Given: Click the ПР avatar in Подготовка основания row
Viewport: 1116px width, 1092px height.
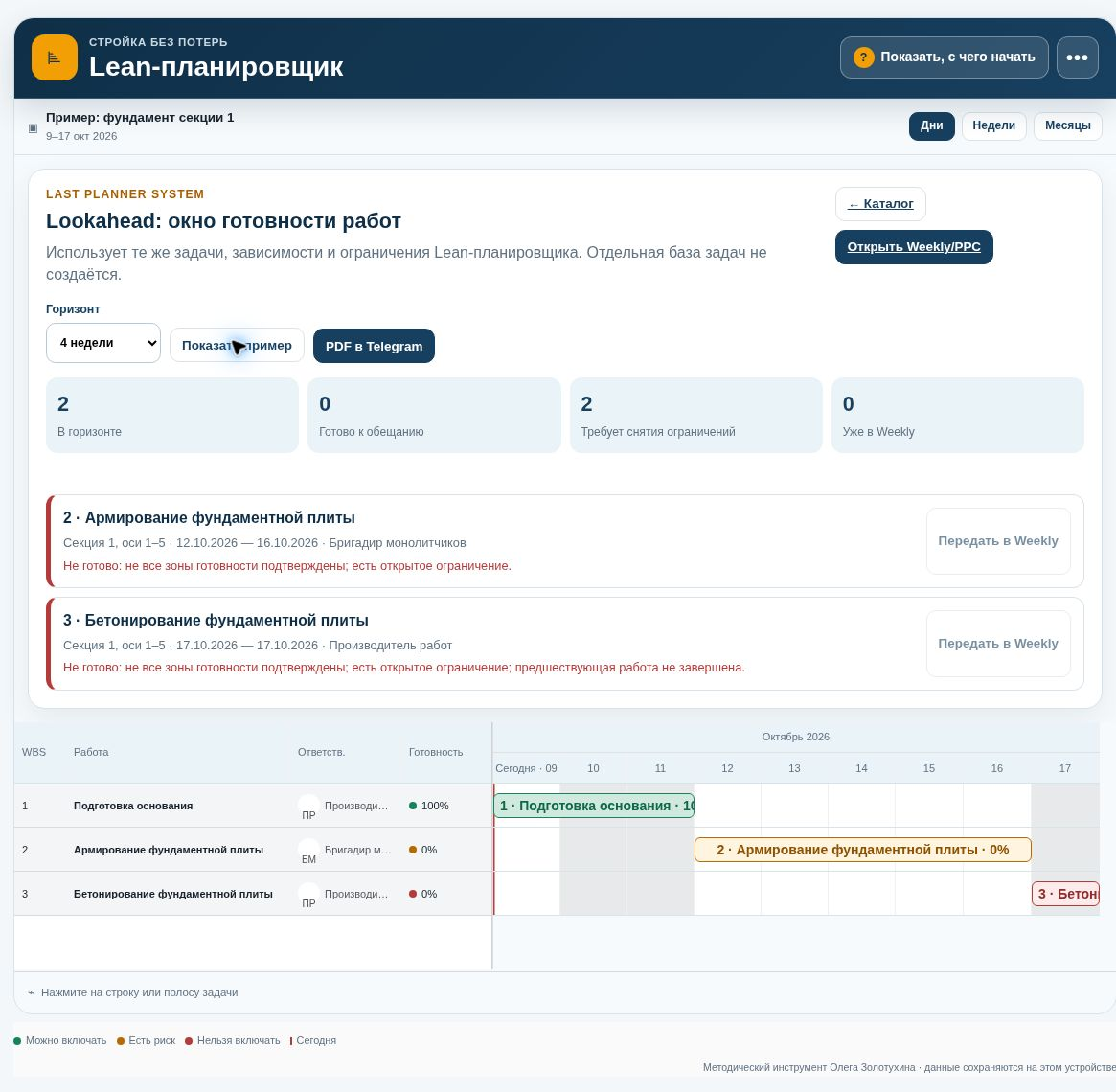Looking at the screenshot, I should pos(308,806).
